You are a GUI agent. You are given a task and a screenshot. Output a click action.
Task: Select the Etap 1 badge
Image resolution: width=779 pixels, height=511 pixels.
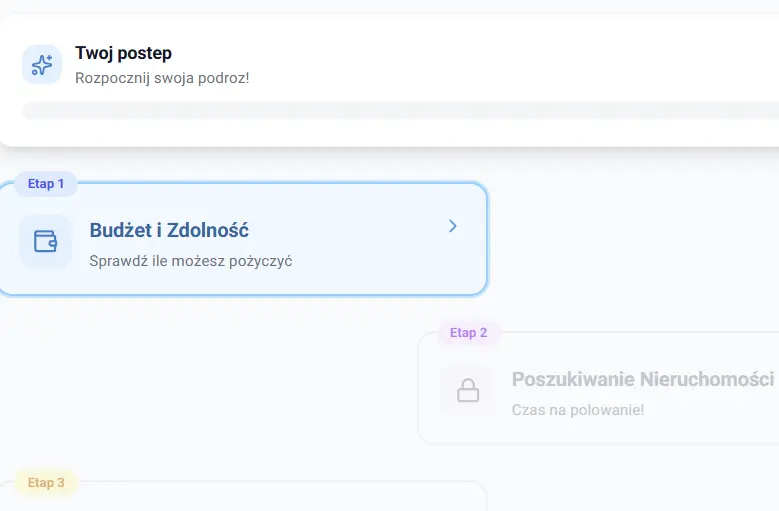pyautogui.click(x=46, y=184)
